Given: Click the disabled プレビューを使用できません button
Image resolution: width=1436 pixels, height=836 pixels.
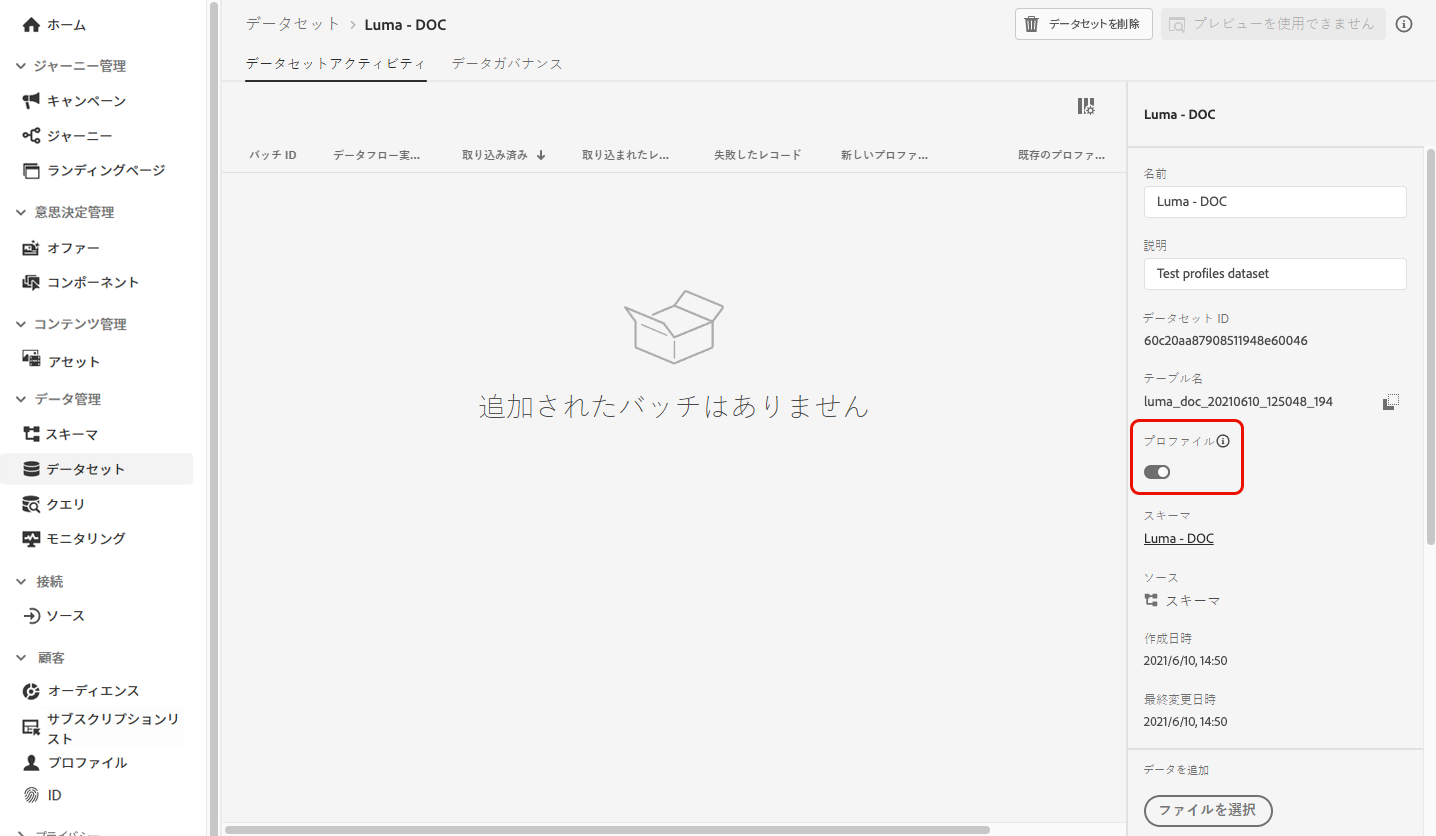Looking at the screenshot, I should (1273, 24).
